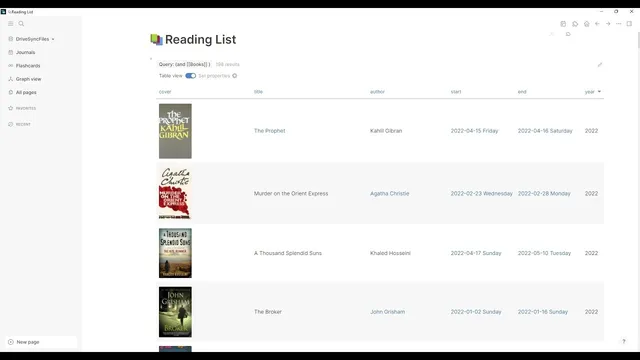
Task: Expand the Recent section
Action: point(23,124)
